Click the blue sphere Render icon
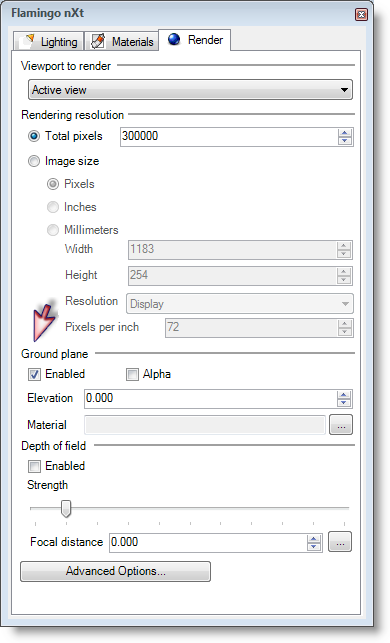The height and width of the screenshot is (643, 390). 174,39
